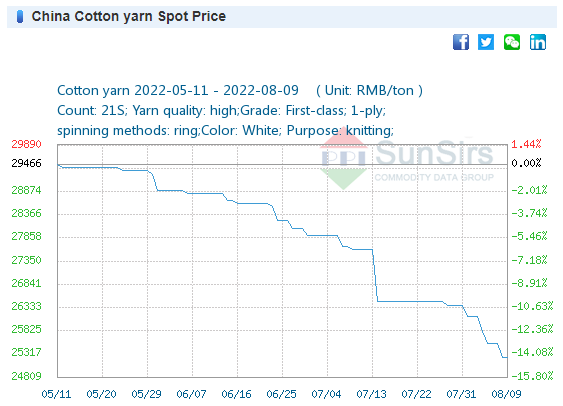Click the blue bullet beside the title
The height and width of the screenshot is (406, 563).
pyautogui.click(x=20, y=17)
